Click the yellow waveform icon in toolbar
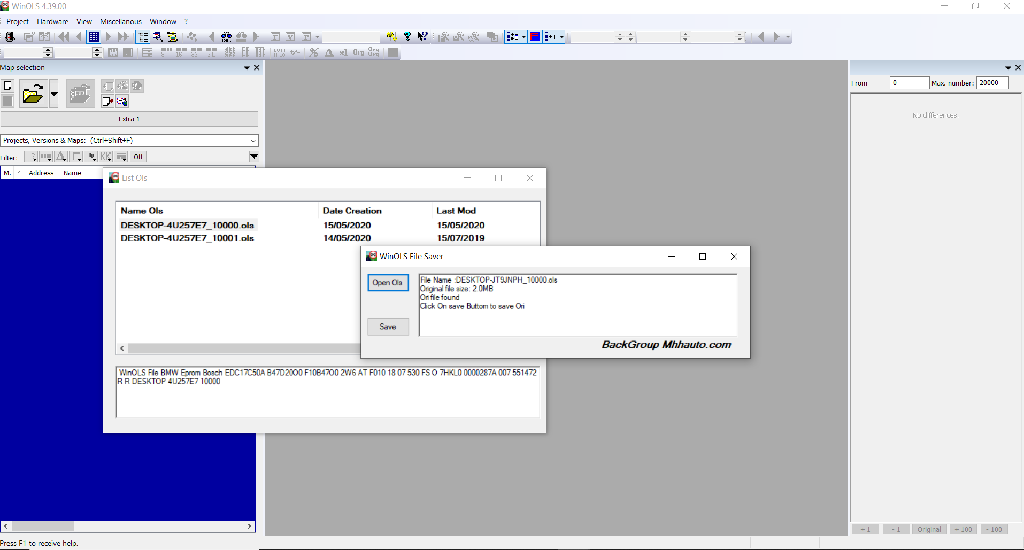1024x550 pixels. click(x=391, y=37)
